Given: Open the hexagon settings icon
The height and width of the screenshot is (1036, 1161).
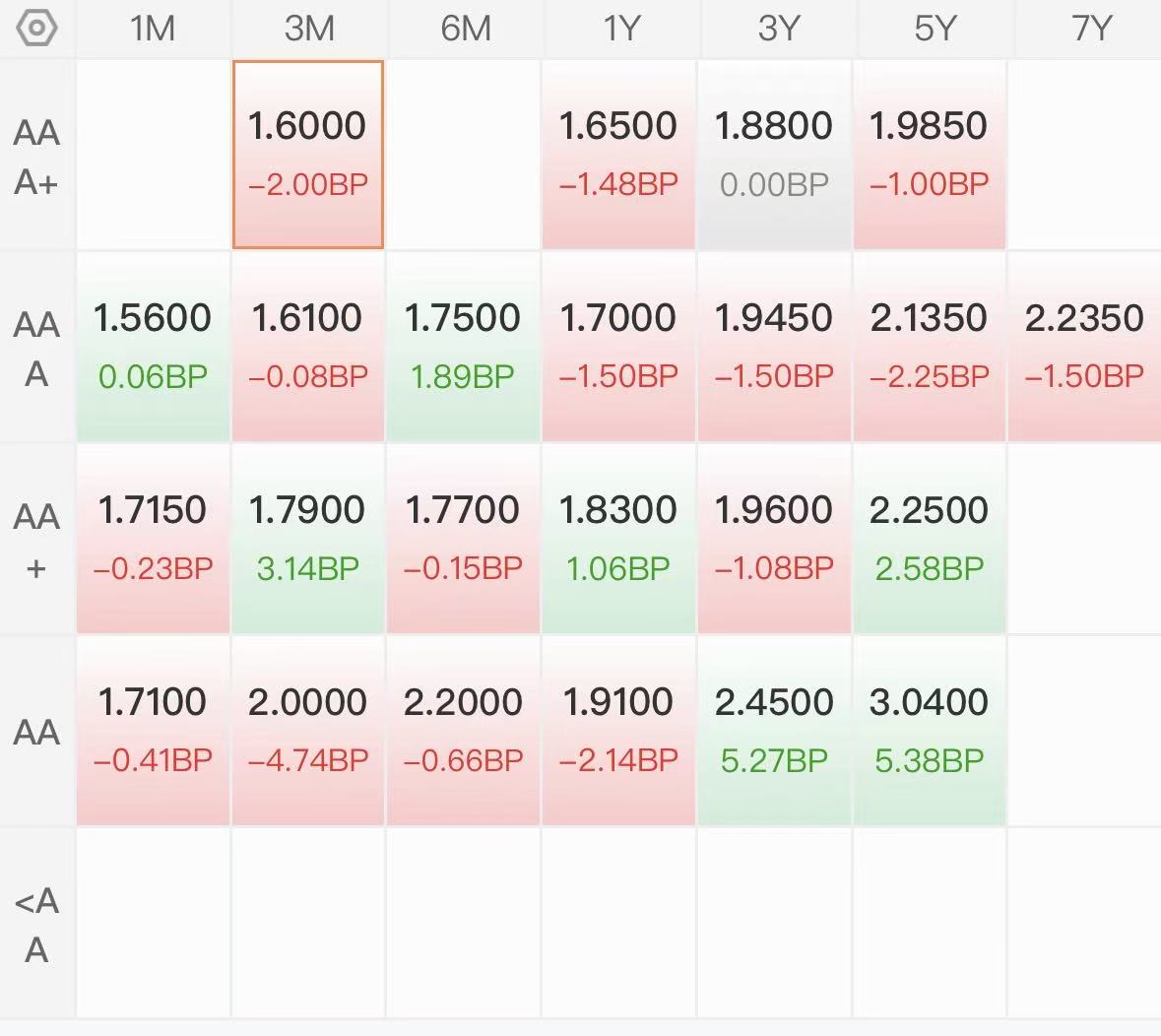Looking at the screenshot, I should tap(36, 29).
